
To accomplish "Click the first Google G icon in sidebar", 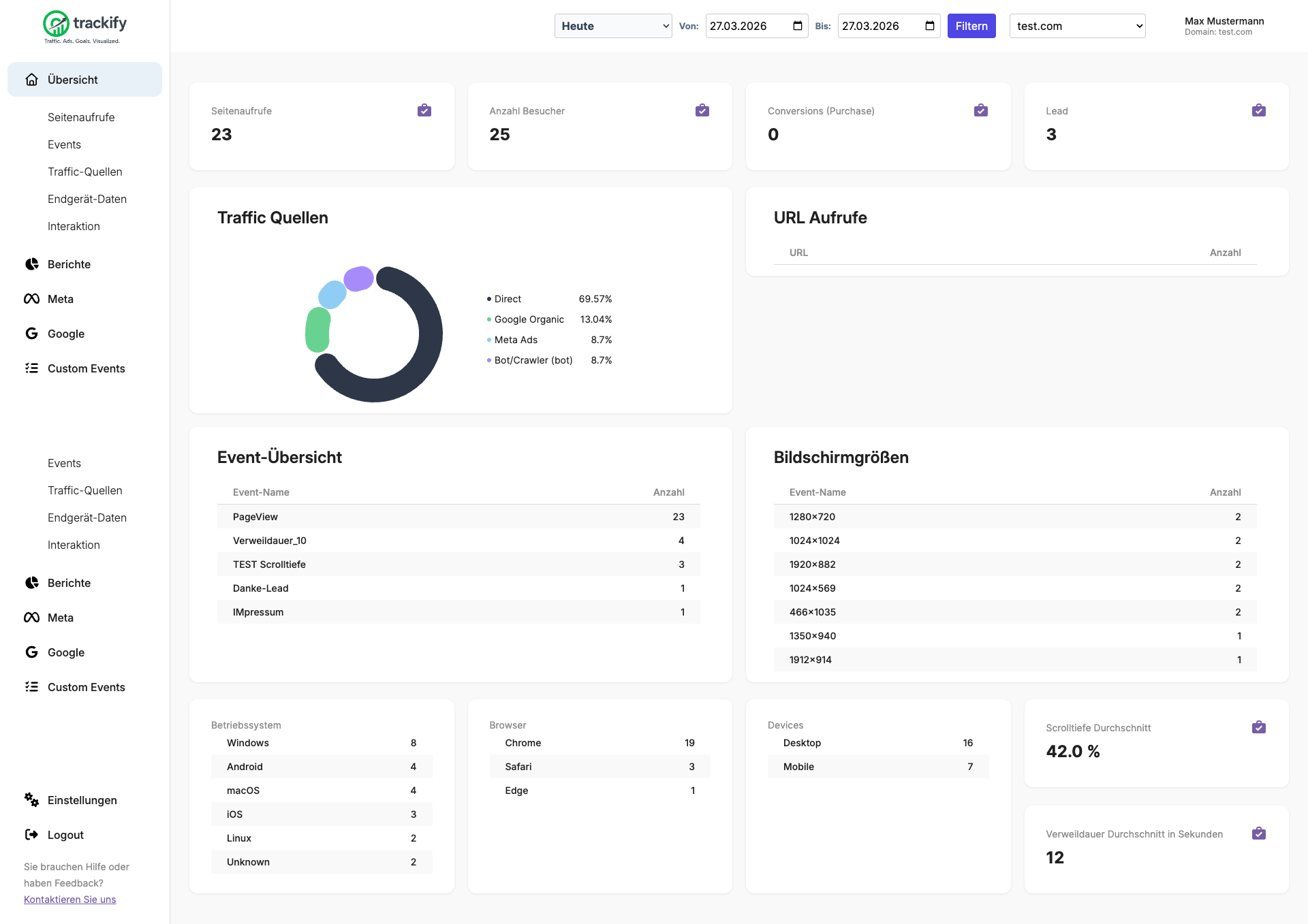I will click(x=31, y=334).
